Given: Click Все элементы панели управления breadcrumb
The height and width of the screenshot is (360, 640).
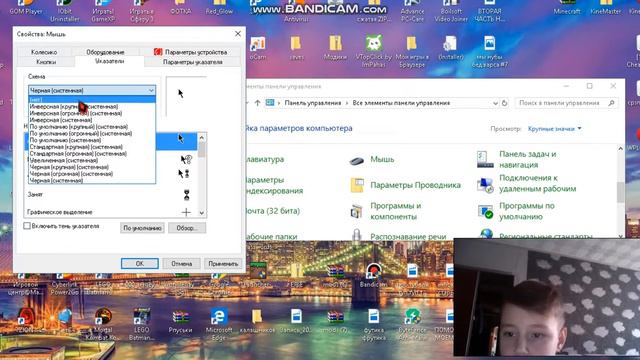Looking at the screenshot, I should tap(401, 103).
